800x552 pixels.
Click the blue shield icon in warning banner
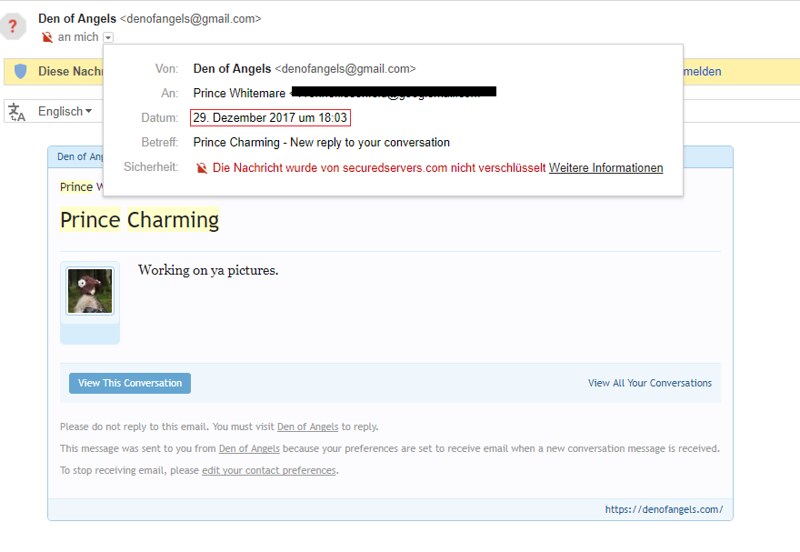(x=20, y=71)
